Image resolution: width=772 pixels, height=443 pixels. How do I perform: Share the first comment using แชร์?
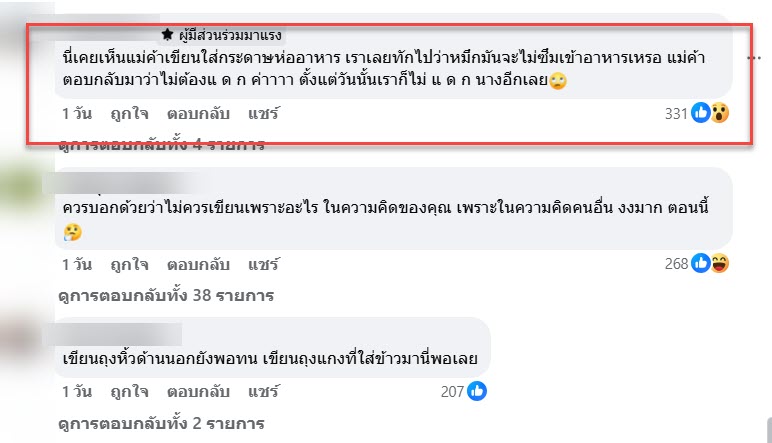pyautogui.click(x=263, y=114)
